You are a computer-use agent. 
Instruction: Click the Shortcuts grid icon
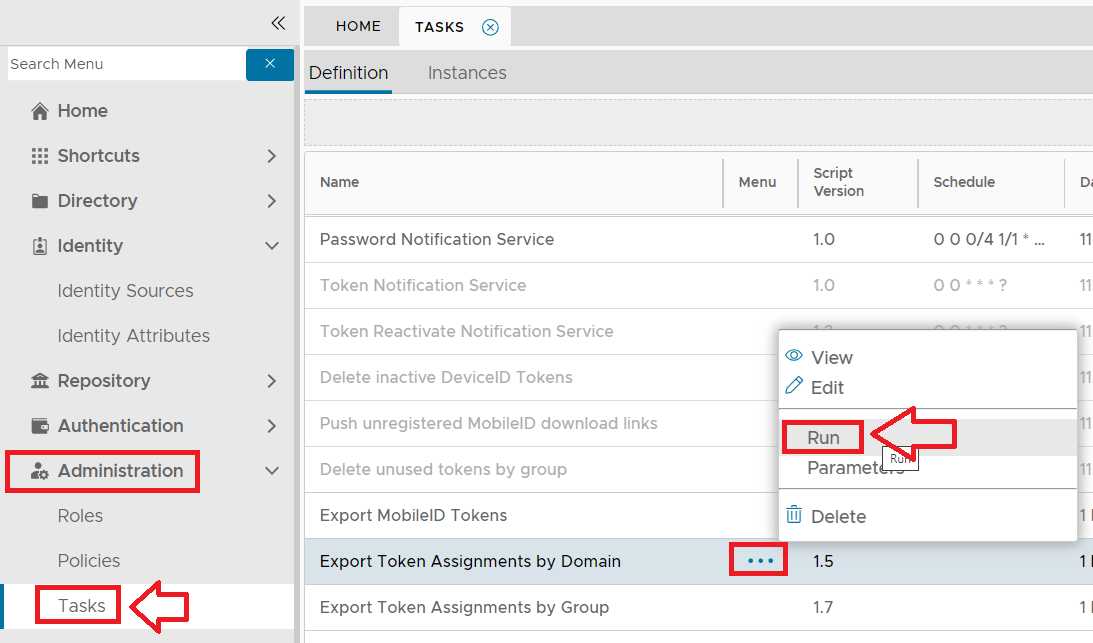[x=40, y=156]
